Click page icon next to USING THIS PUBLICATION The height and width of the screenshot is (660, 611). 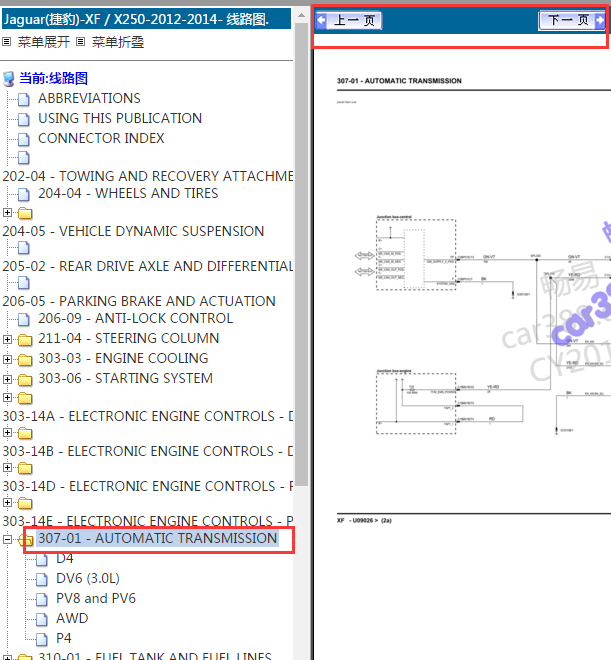point(24,120)
